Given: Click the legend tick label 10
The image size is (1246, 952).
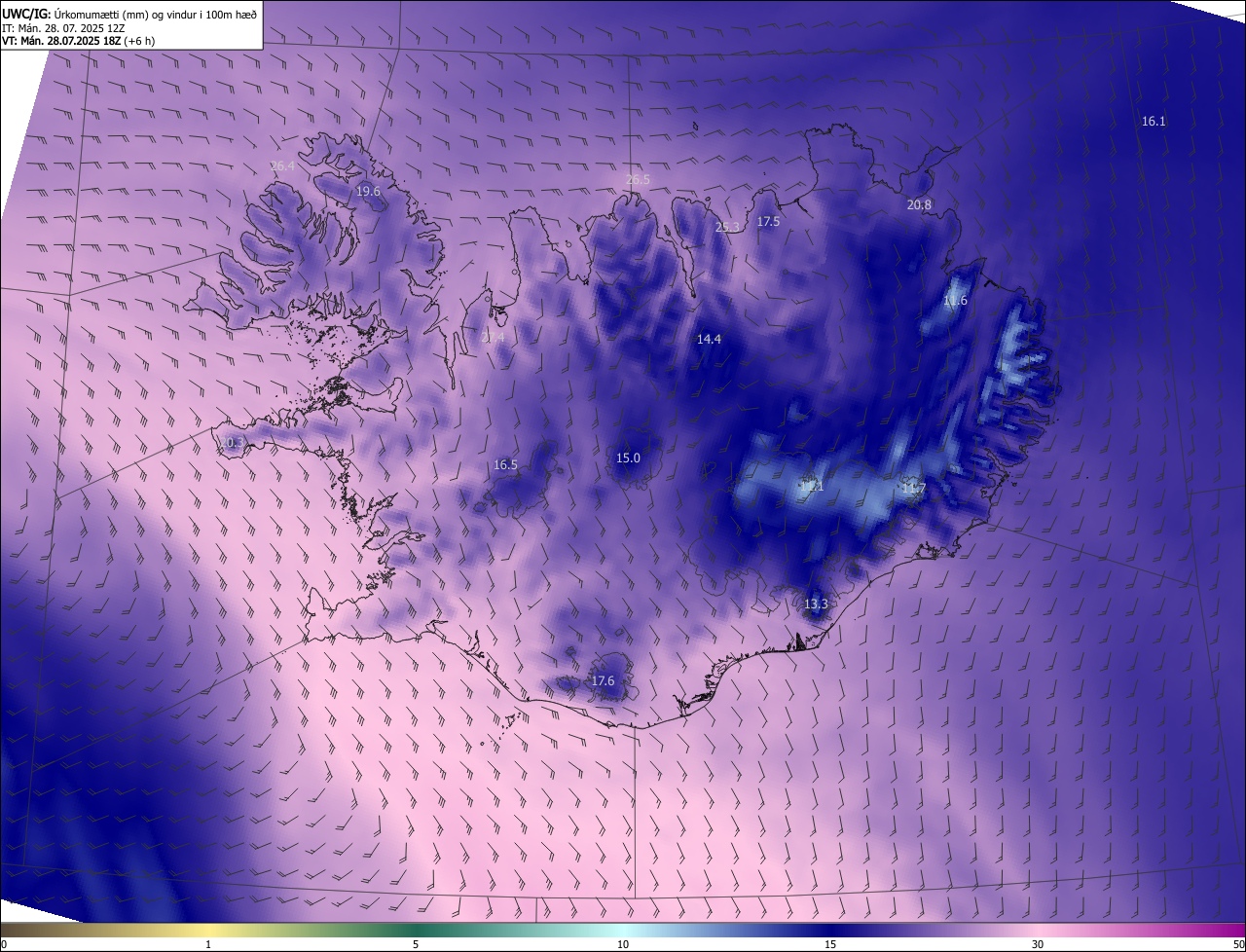Looking at the screenshot, I should 623,944.
